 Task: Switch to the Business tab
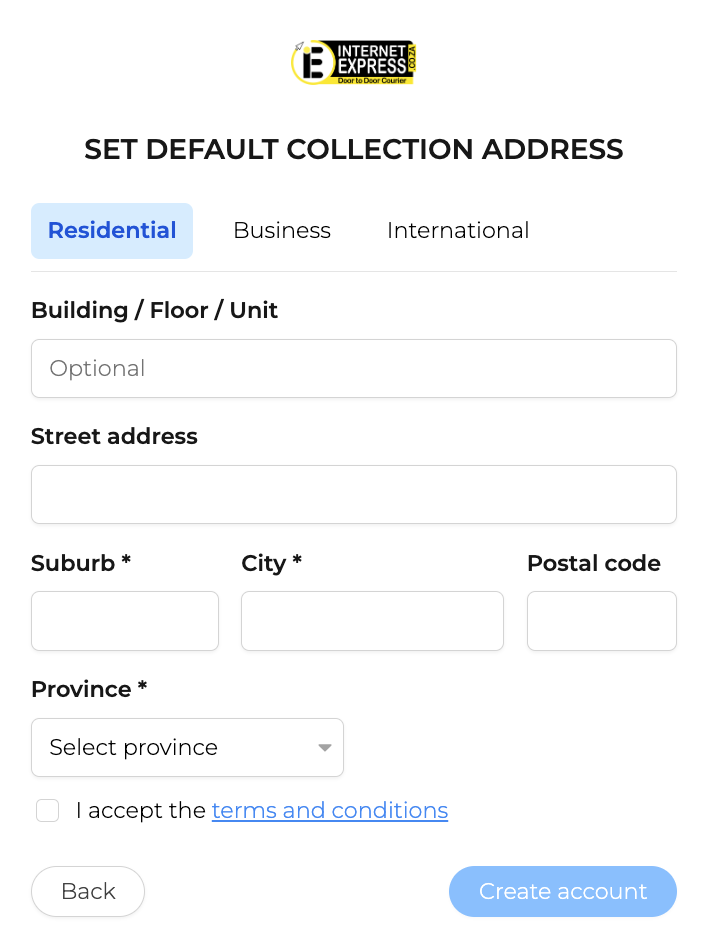point(282,231)
